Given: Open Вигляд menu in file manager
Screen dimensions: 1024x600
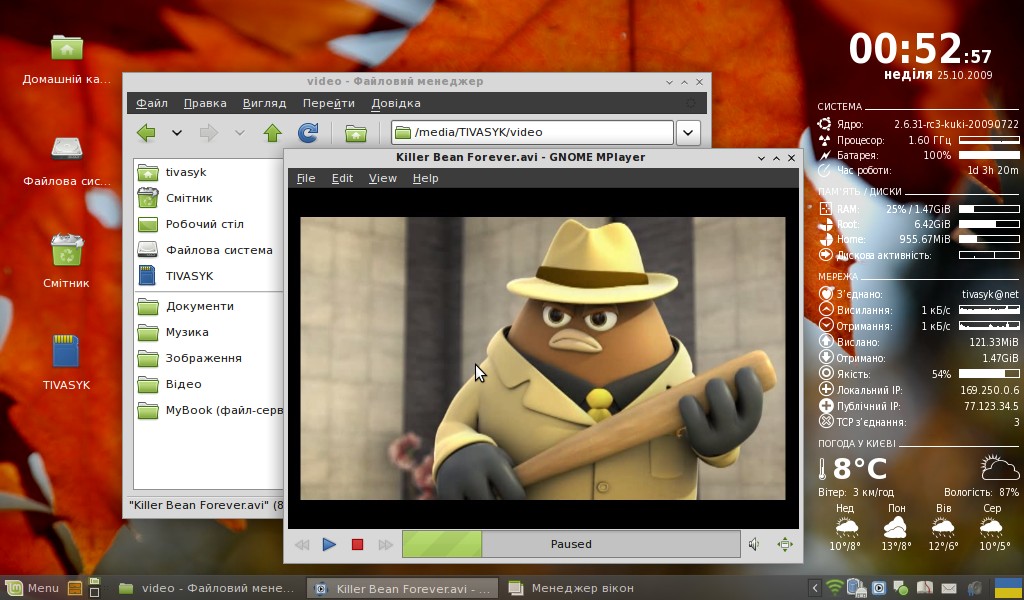Looking at the screenshot, I should (264, 103).
